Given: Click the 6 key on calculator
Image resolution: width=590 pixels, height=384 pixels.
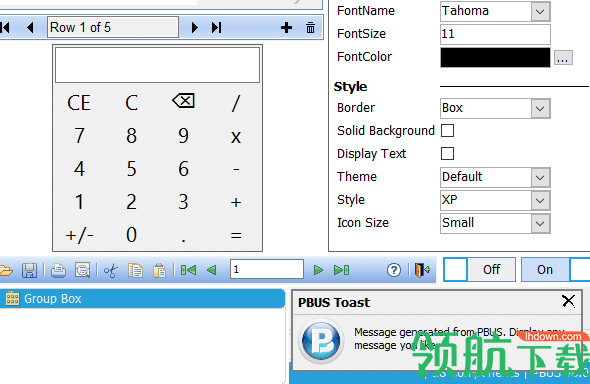Looking at the screenshot, I should point(183,169).
